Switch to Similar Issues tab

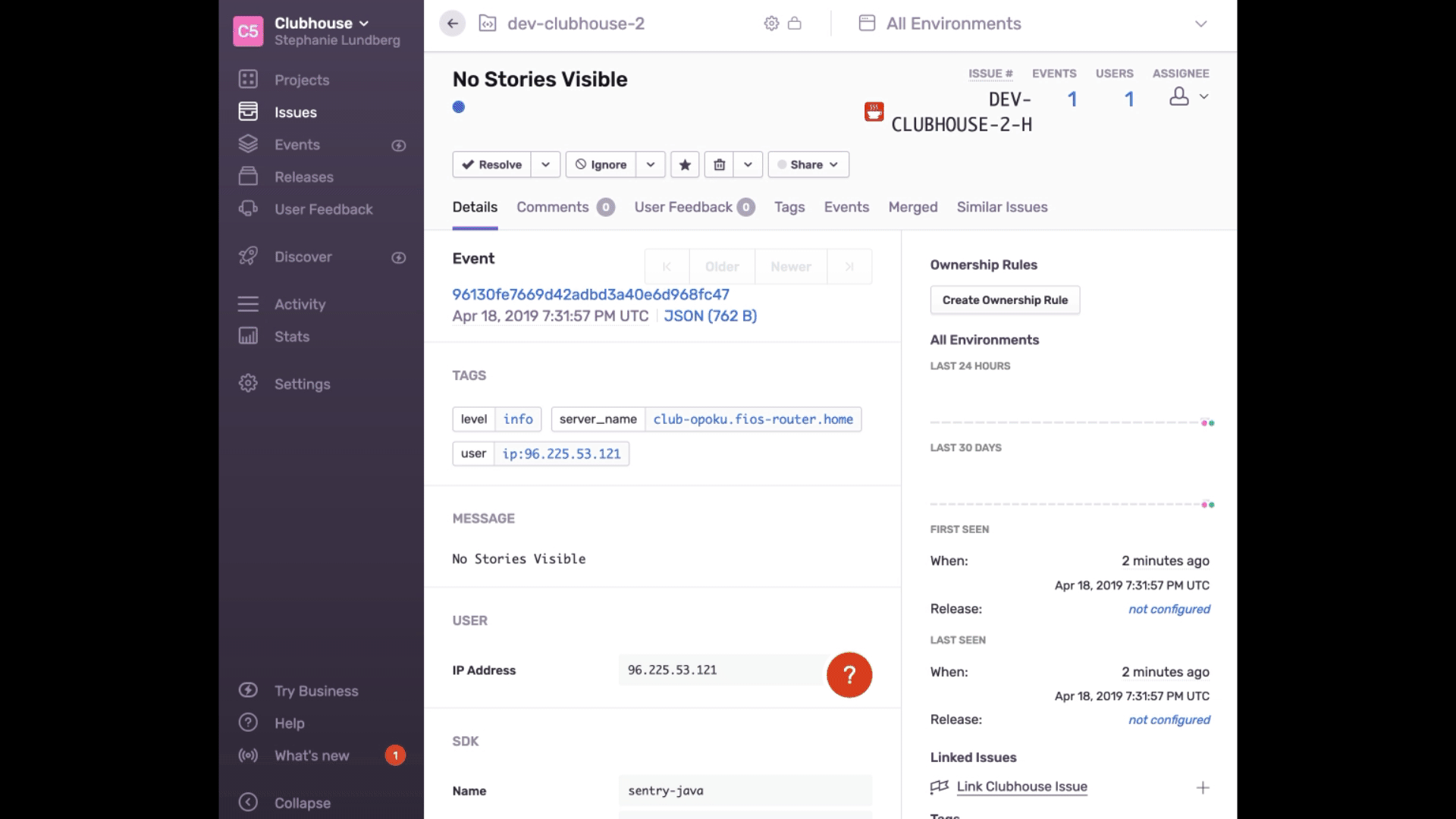point(1002,207)
